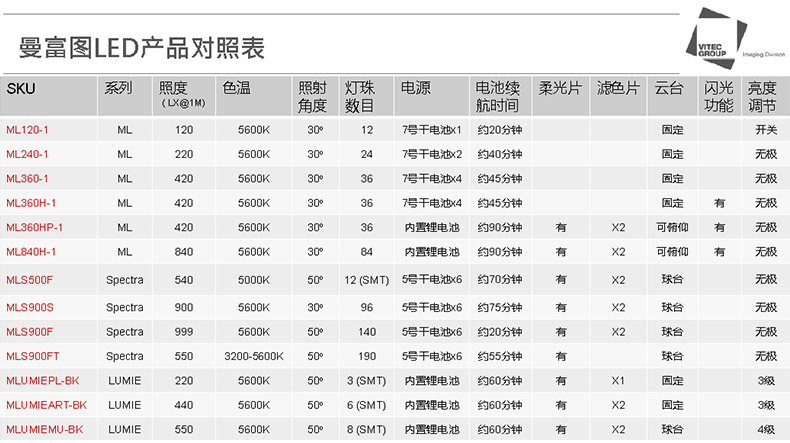Click the 7号干电池x2 power cell

432,154
